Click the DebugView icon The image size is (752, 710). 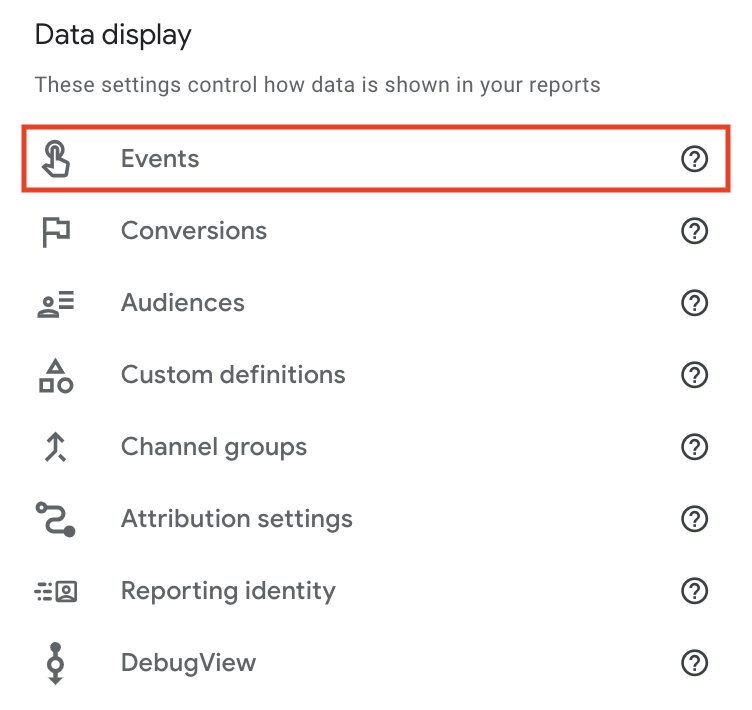(x=56, y=663)
